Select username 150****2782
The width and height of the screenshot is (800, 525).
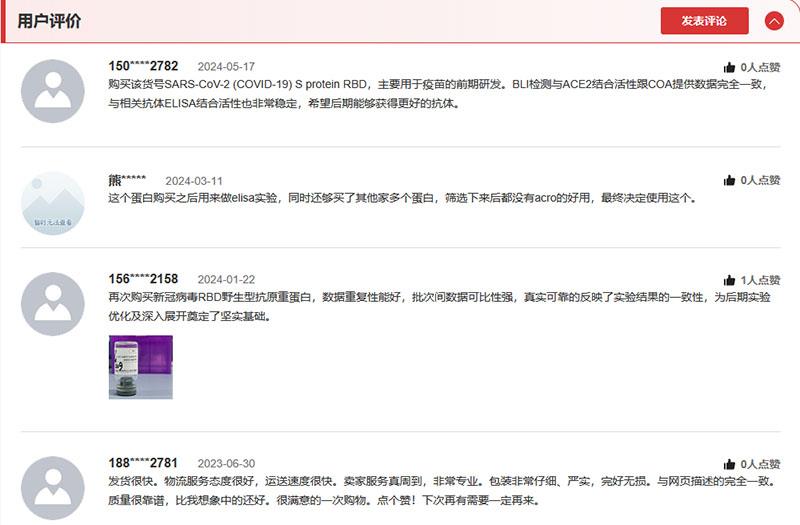[x=143, y=66]
